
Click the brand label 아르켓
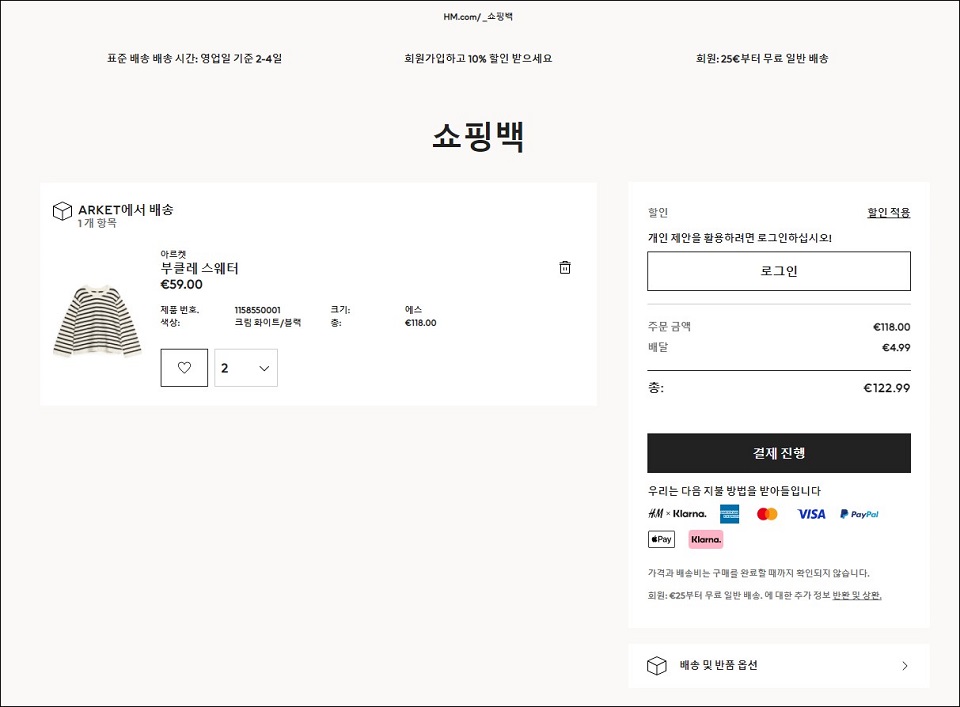point(173,253)
